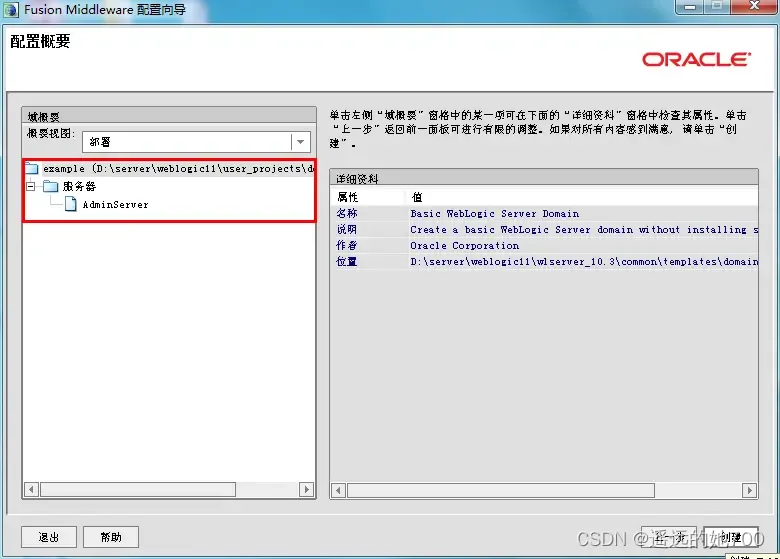
Task: Click value 'Oracle Corporation'
Action: (465, 246)
